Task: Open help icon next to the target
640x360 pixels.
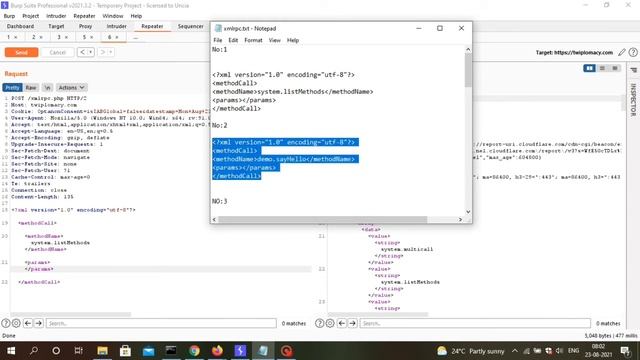Action: (x=633, y=52)
